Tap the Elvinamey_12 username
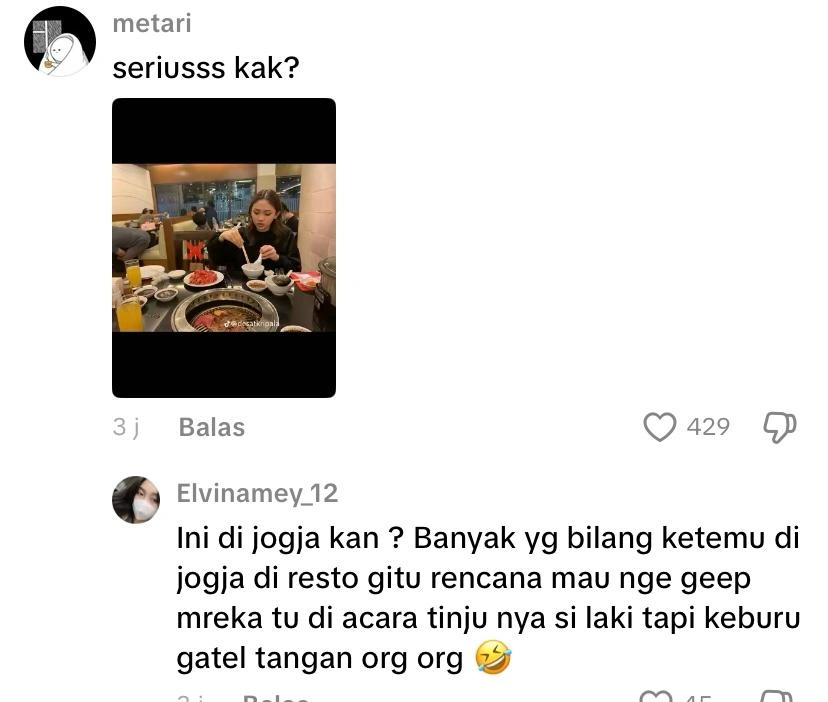828x702 pixels. [257, 493]
